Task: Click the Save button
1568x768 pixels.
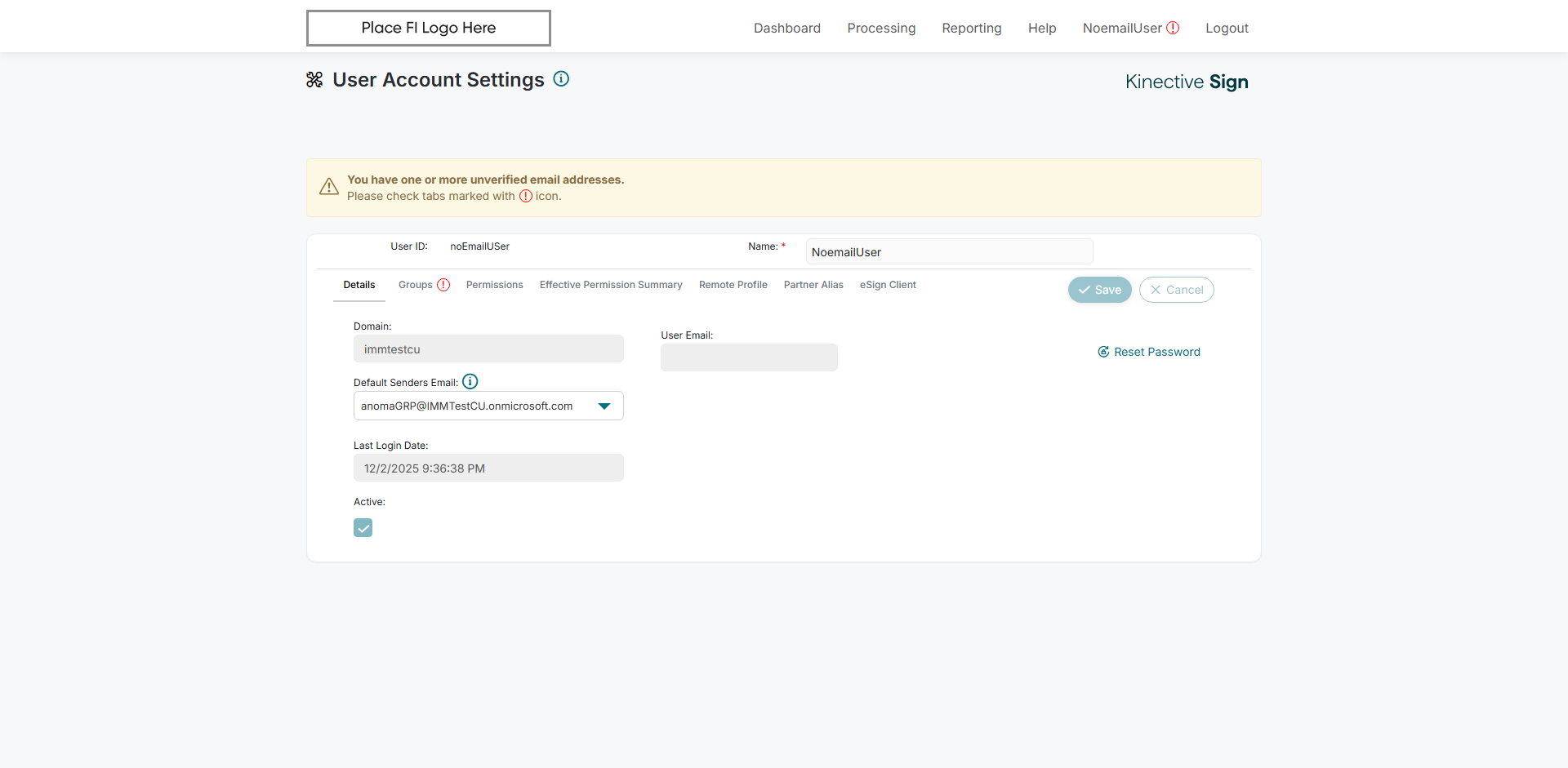Action: click(x=1099, y=290)
